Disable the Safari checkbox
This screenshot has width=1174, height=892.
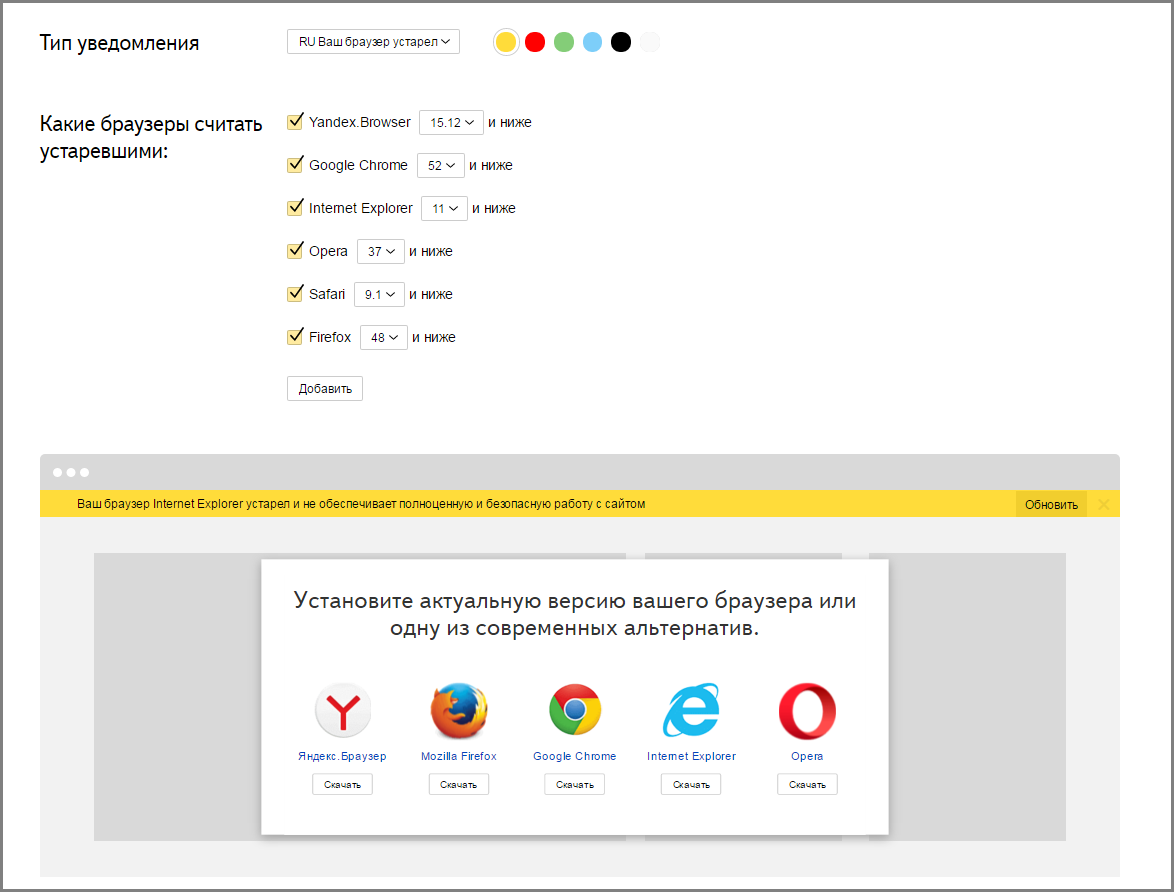(x=295, y=294)
